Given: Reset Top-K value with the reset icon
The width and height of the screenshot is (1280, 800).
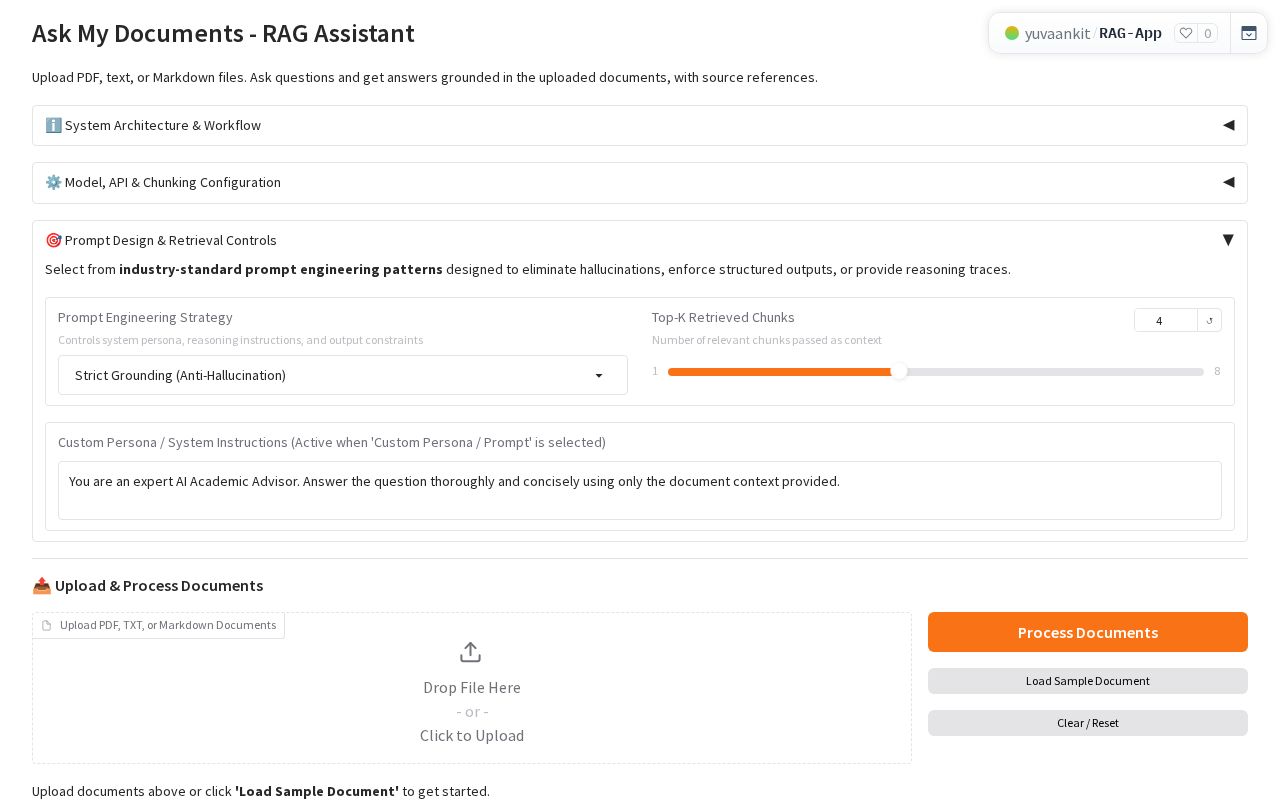Looking at the screenshot, I should (1210, 320).
